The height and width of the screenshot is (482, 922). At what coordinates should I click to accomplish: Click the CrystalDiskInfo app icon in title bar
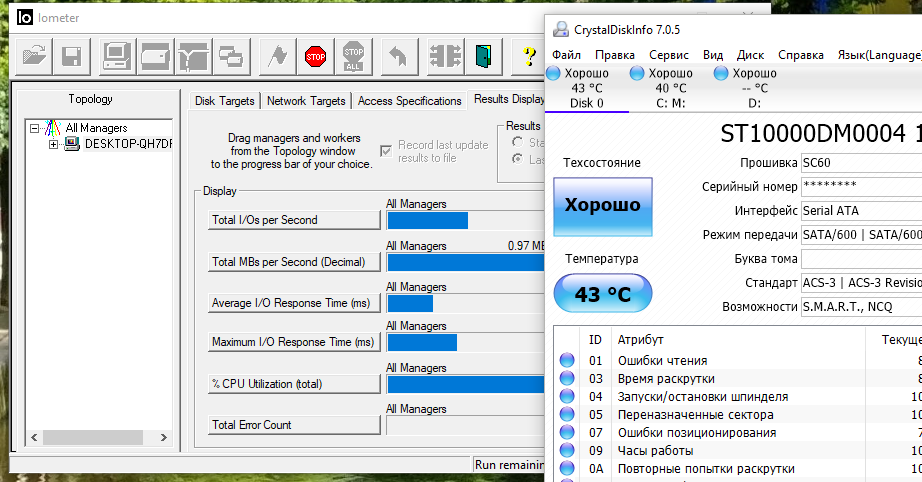pos(562,29)
